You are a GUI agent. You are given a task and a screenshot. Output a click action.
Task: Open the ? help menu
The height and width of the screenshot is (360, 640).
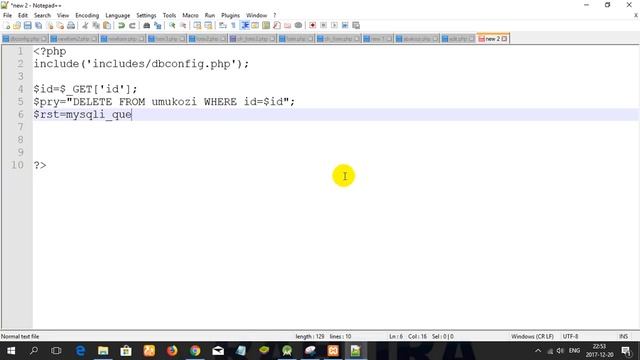tap(275, 15)
